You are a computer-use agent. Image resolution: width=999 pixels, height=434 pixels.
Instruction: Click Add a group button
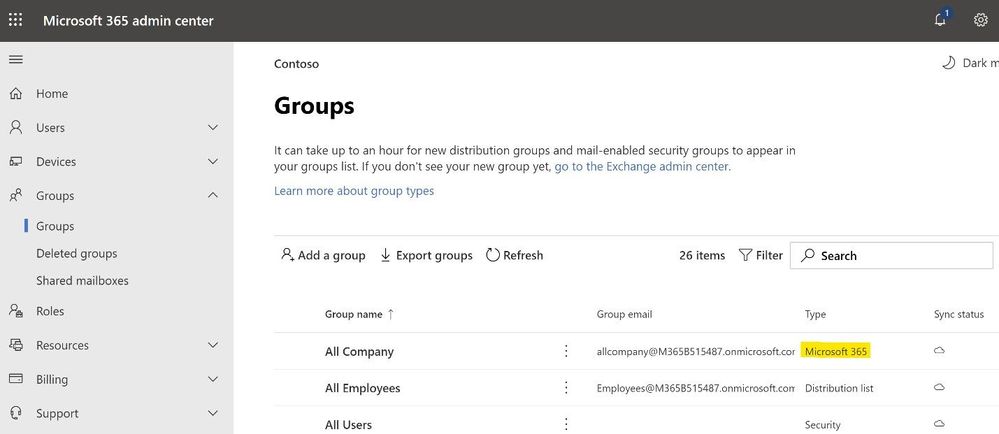click(x=323, y=255)
